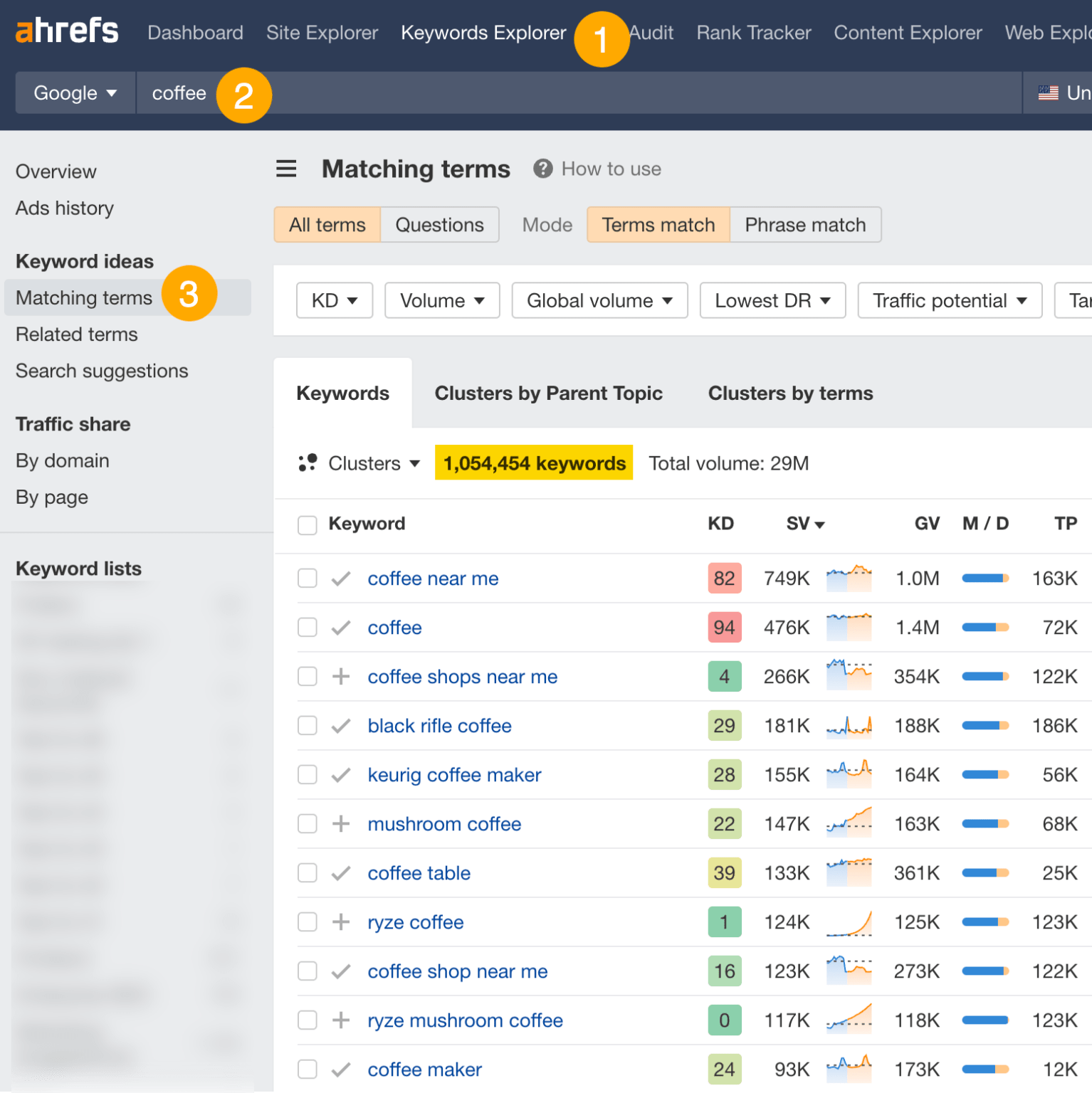This screenshot has width=1092, height=1093.
Task: Check the 'black rifle coffee' row checkbox
Action: (x=307, y=725)
